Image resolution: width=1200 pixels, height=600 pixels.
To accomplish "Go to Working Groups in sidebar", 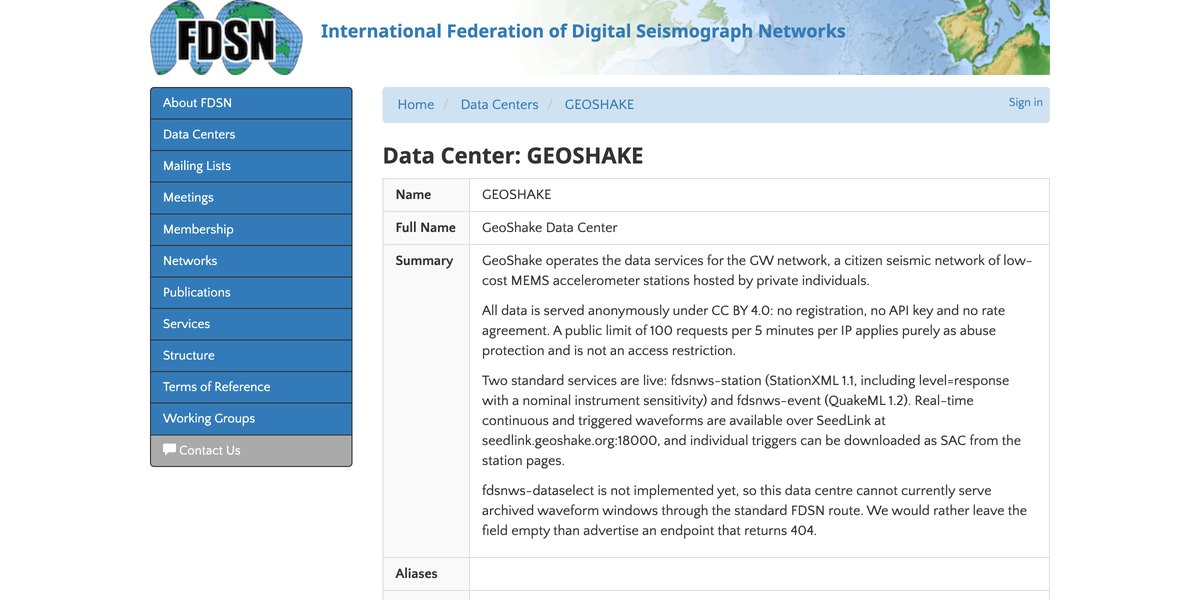I will pyautogui.click(x=251, y=418).
